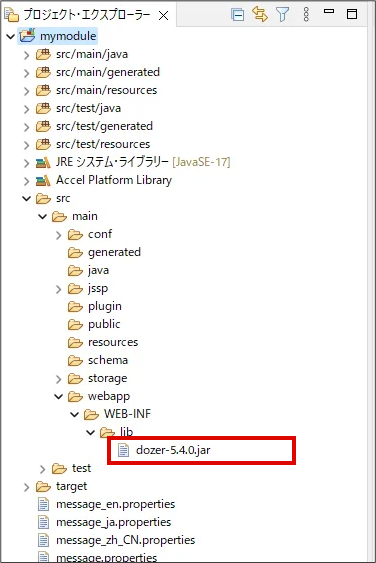The width and height of the screenshot is (376, 563).
Task: Expand src/test/java source folder
Action: (27, 109)
